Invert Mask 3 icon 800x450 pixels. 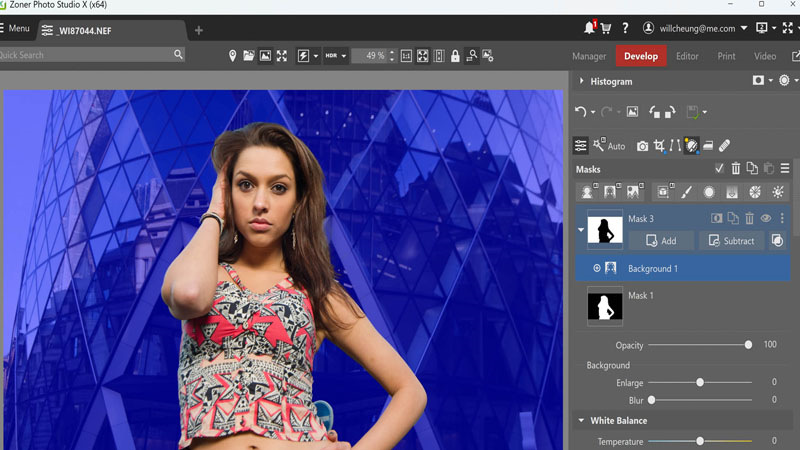click(x=716, y=218)
